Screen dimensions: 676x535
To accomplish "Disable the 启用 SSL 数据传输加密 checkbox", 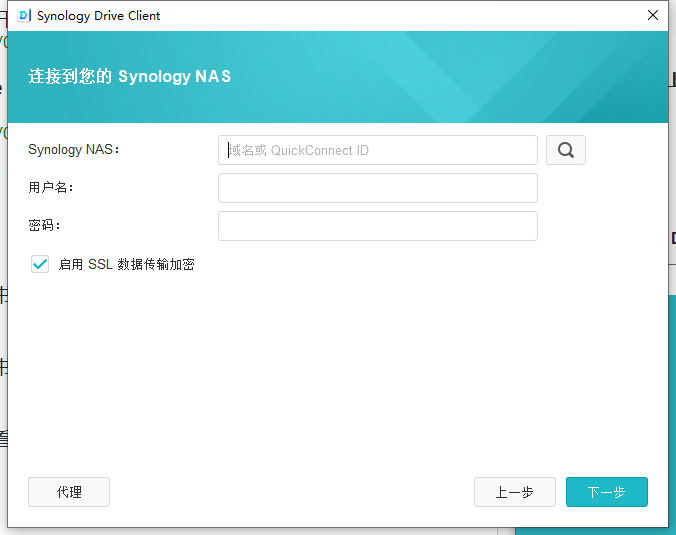I will [40, 264].
